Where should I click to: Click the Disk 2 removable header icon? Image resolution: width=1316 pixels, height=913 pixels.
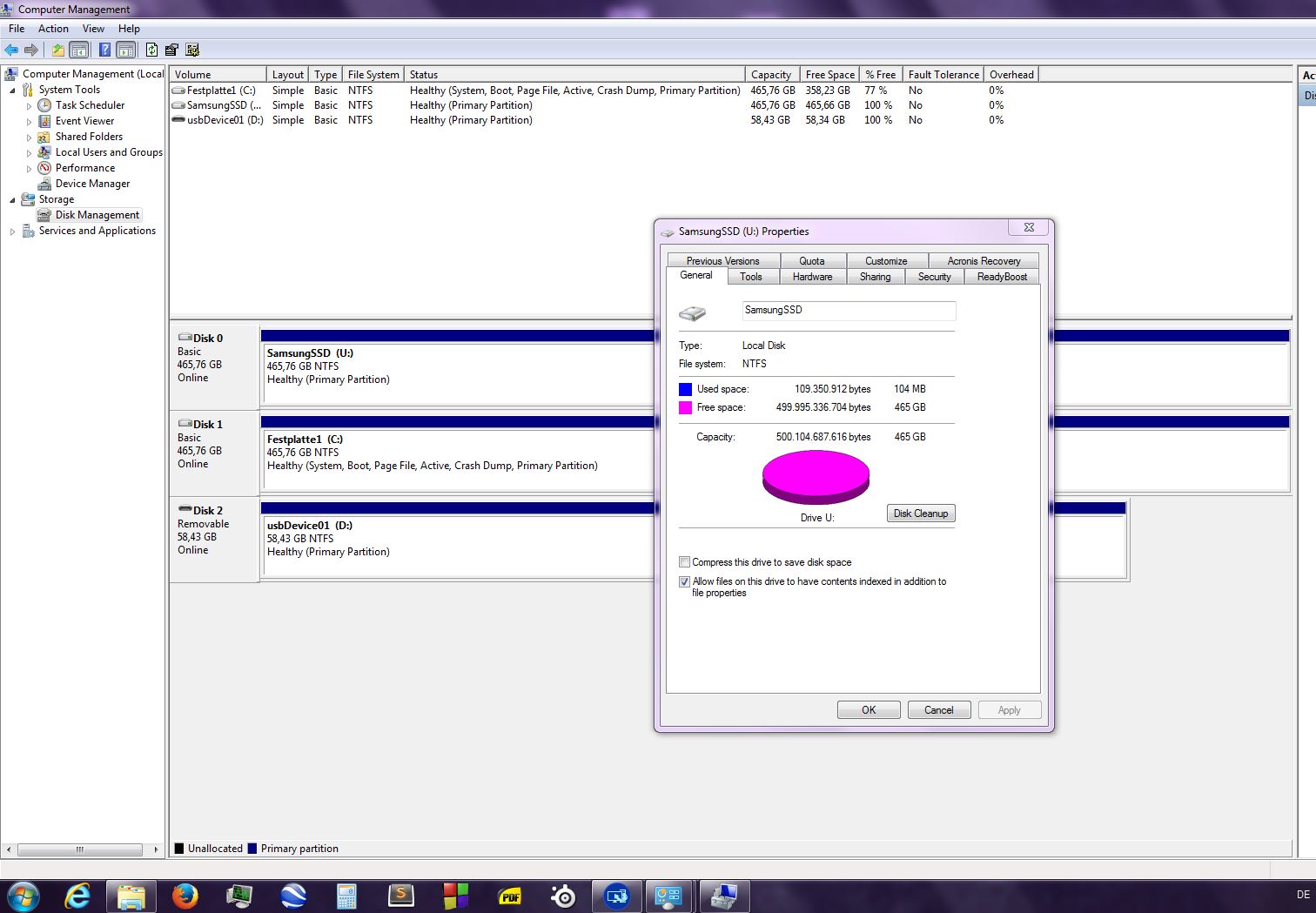click(185, 510)
